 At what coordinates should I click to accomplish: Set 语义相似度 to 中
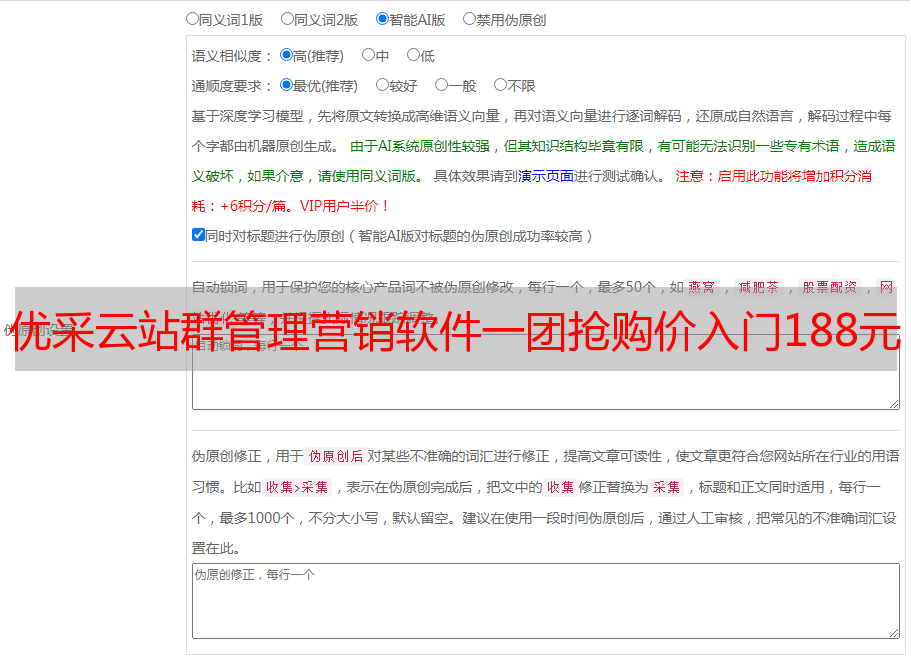[x=368, y=55]
